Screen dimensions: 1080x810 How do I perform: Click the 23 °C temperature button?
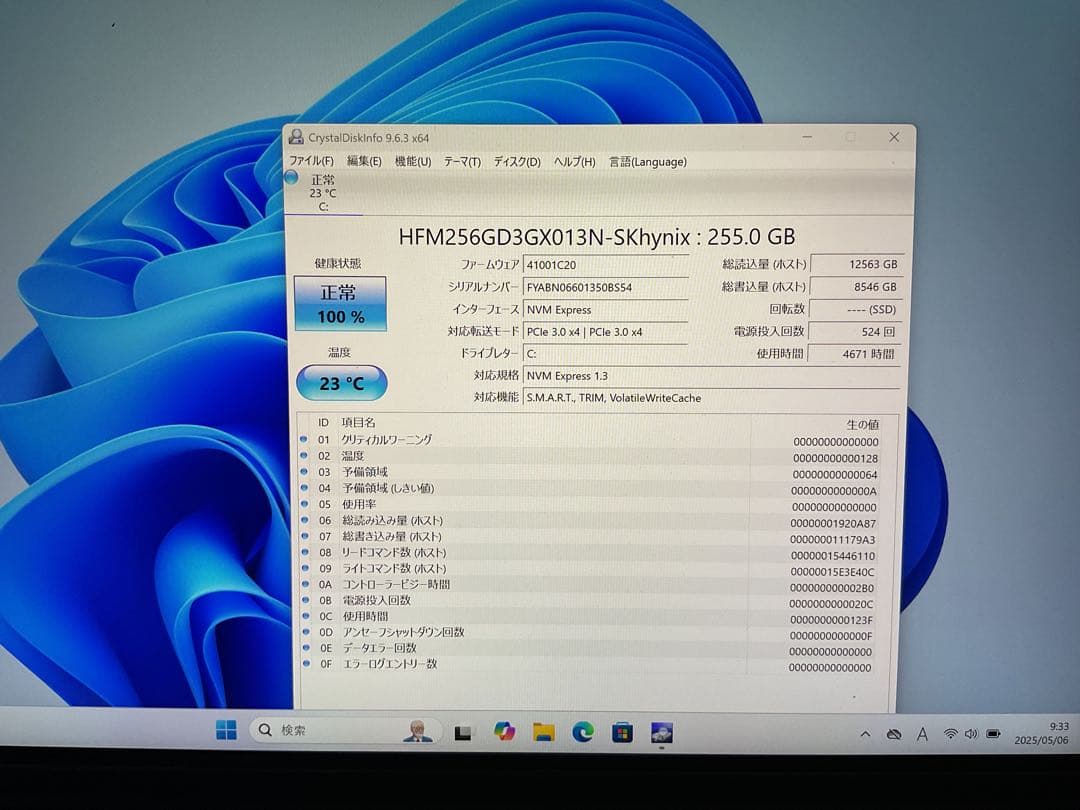[x=342, y=383]
